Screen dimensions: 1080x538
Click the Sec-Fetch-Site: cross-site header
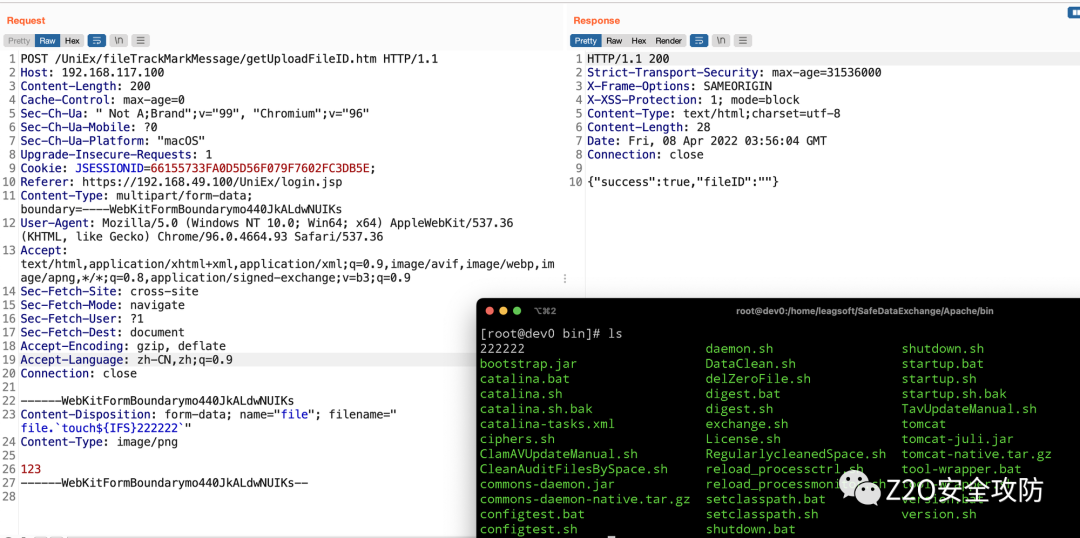tap(110, 291)
